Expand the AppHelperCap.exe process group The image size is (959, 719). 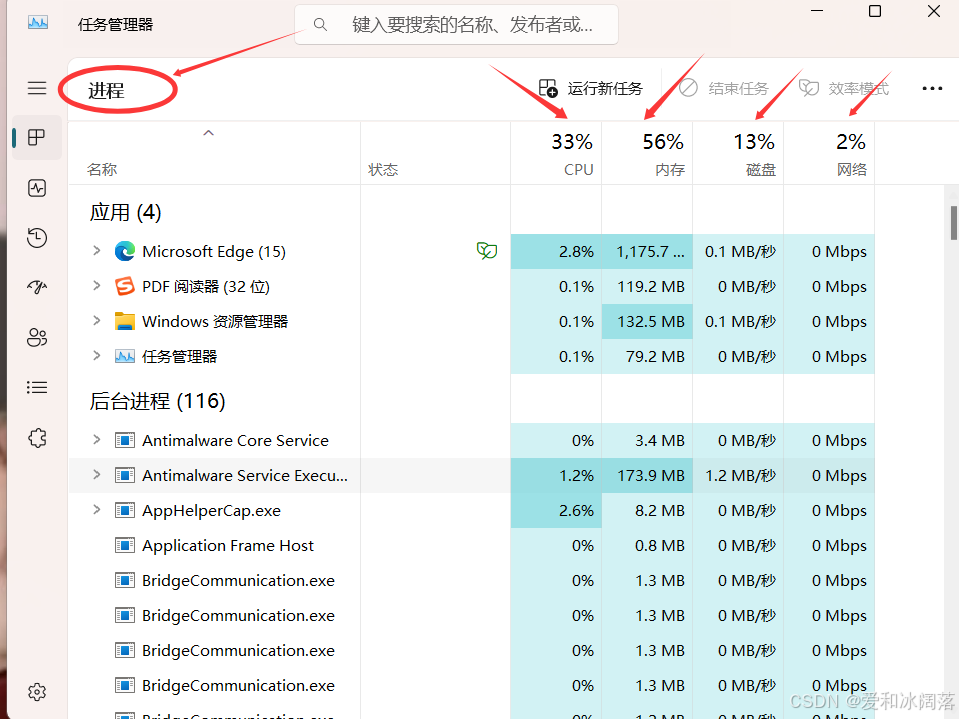tap(97, 509)
